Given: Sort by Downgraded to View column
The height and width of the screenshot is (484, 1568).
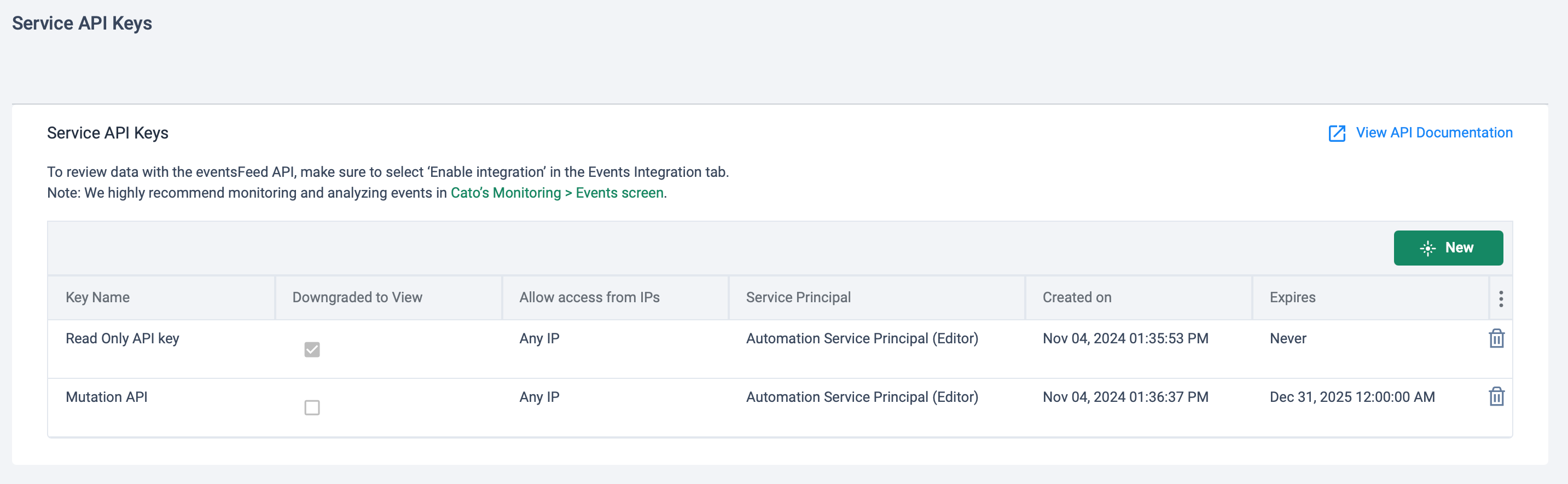Looking at the screenshot, I should (x=357, y=298).
